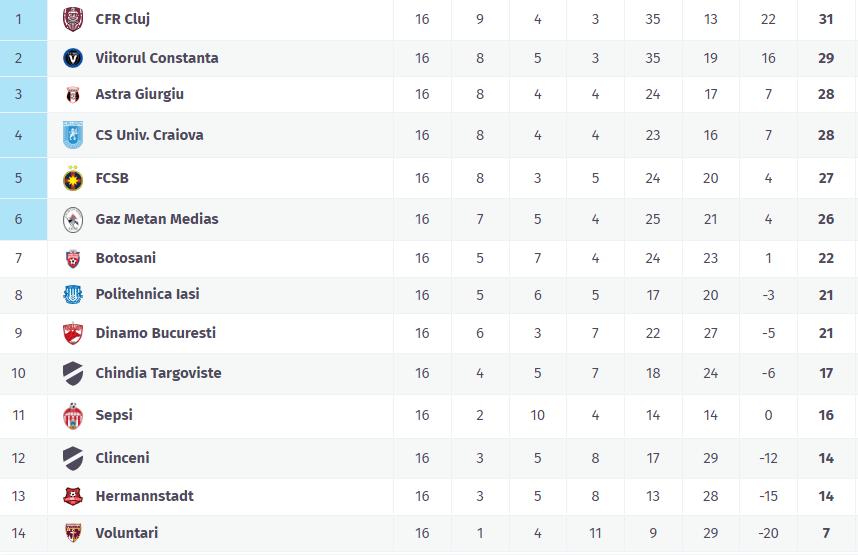Open the Clinceni team name link
The image size is (858, 555).
coord(122,458)
